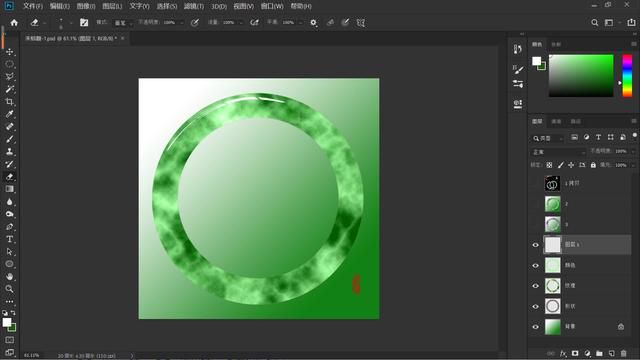The image size is (640, 360).
Task: Open the 文件 (File) menu
Action: (33, 6)
